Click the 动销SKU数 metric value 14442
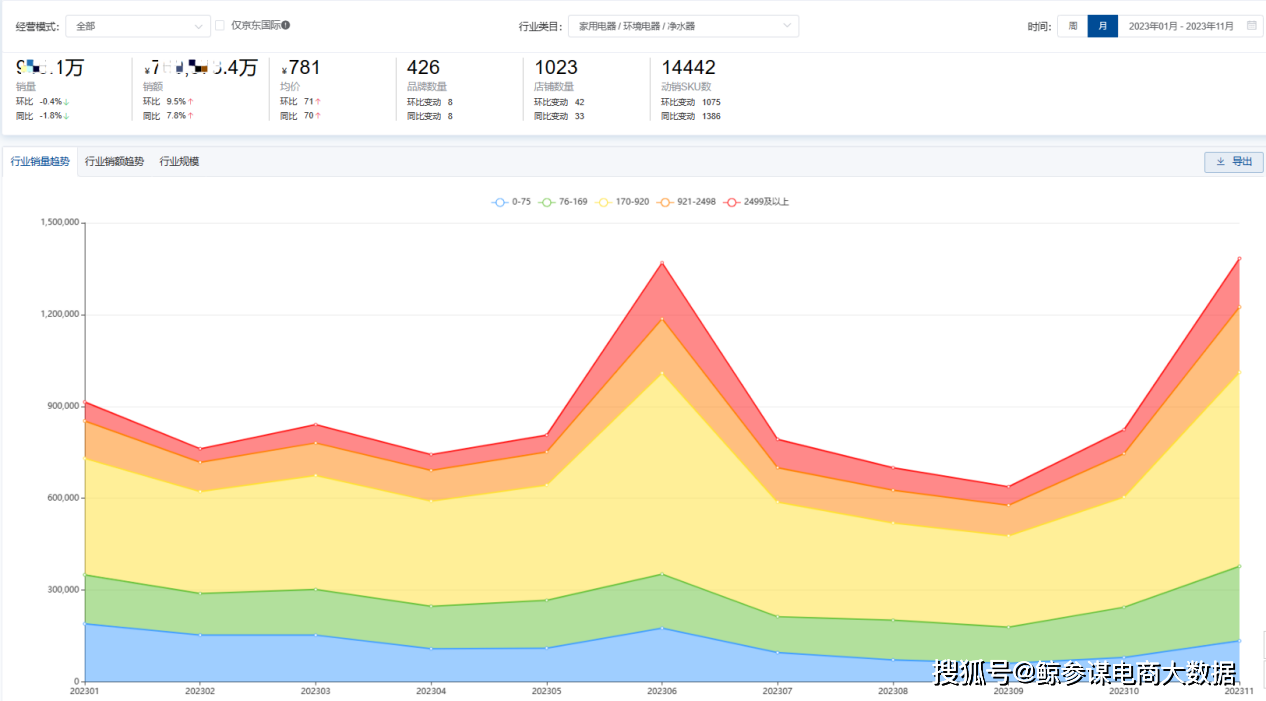1266x701 pixels. 688,68
